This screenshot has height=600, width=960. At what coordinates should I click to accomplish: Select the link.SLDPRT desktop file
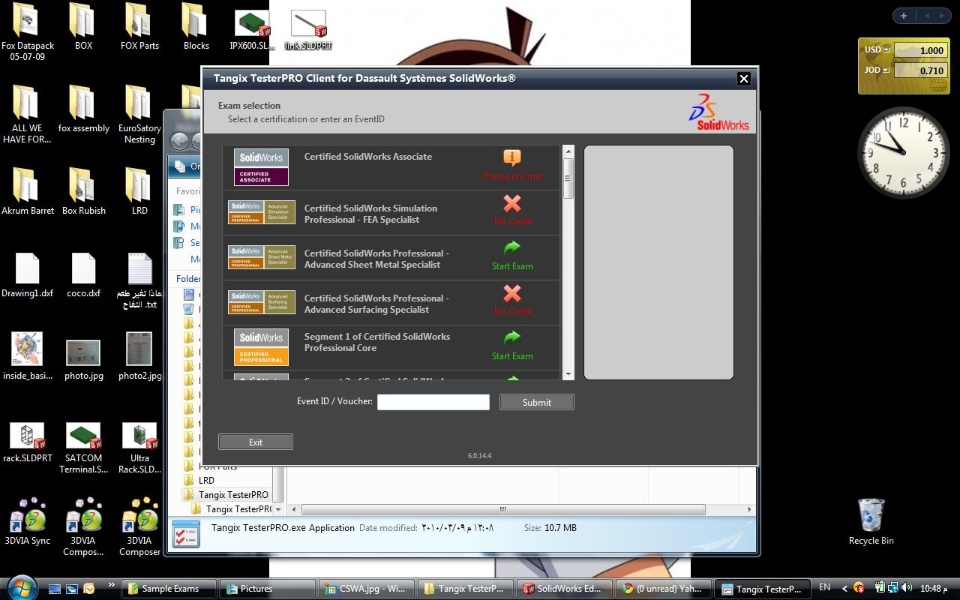pos(309,29)
